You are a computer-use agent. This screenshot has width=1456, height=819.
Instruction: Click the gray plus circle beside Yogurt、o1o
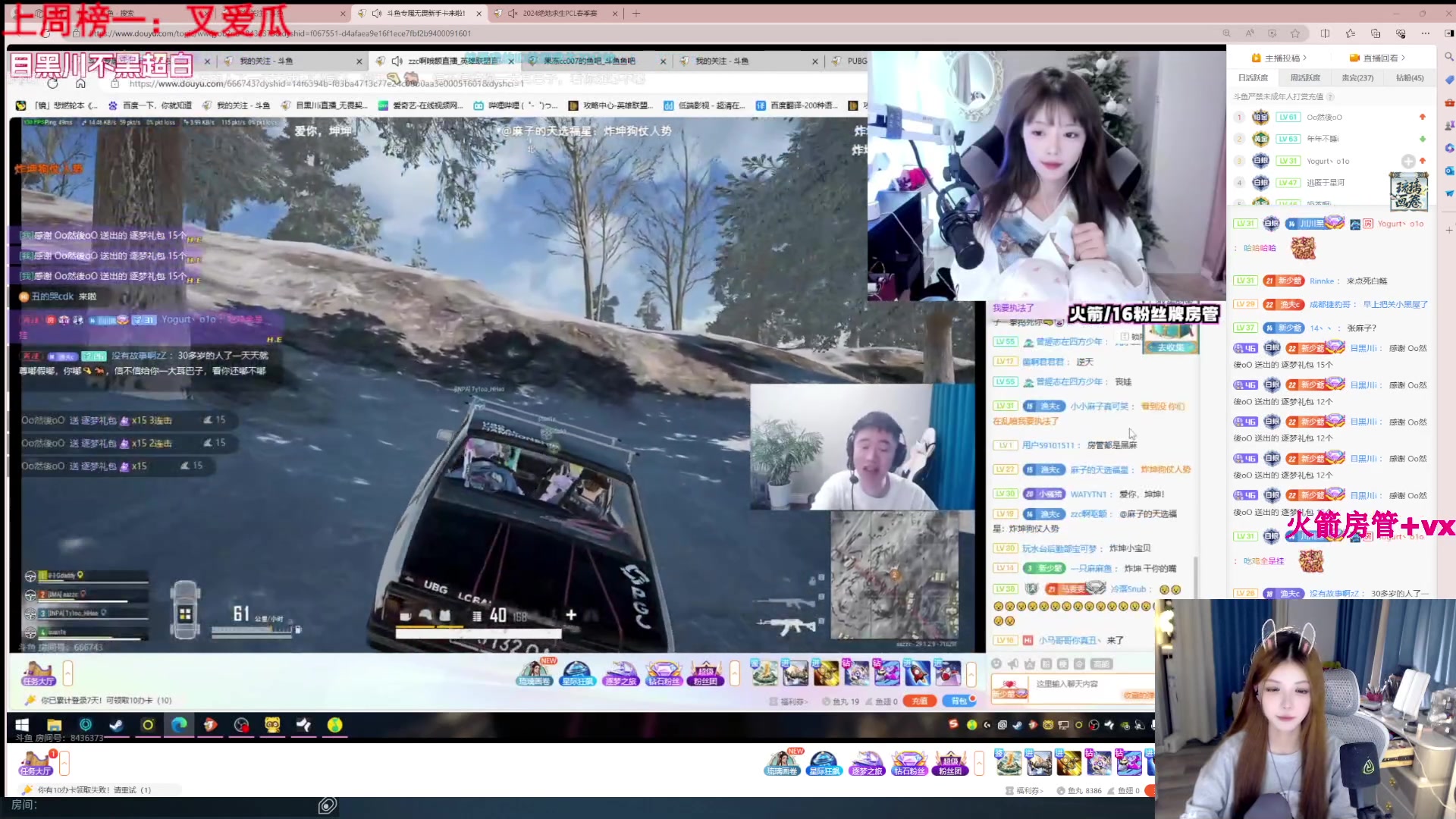click(x=1408, y=161)
